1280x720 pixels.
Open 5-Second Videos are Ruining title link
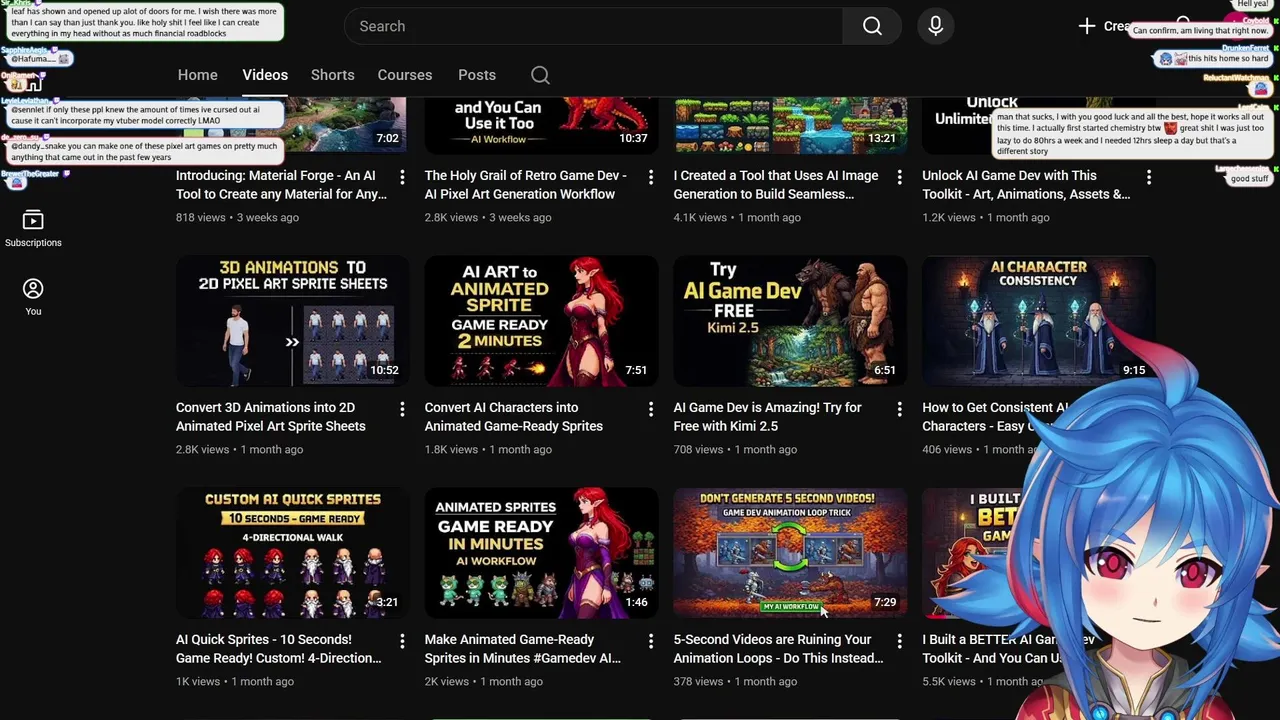(778, 649)
